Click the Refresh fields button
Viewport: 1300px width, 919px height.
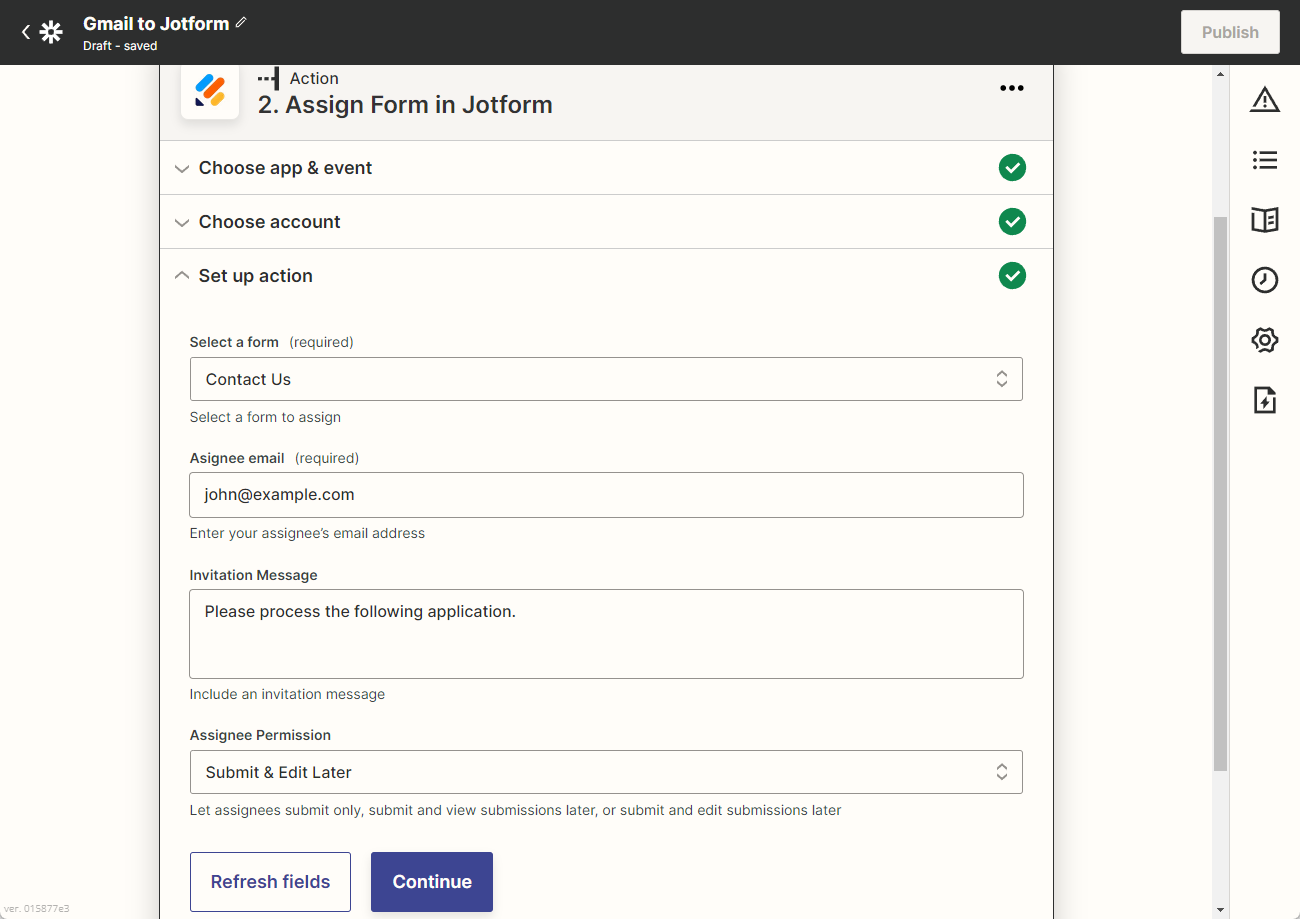[270, 882]
